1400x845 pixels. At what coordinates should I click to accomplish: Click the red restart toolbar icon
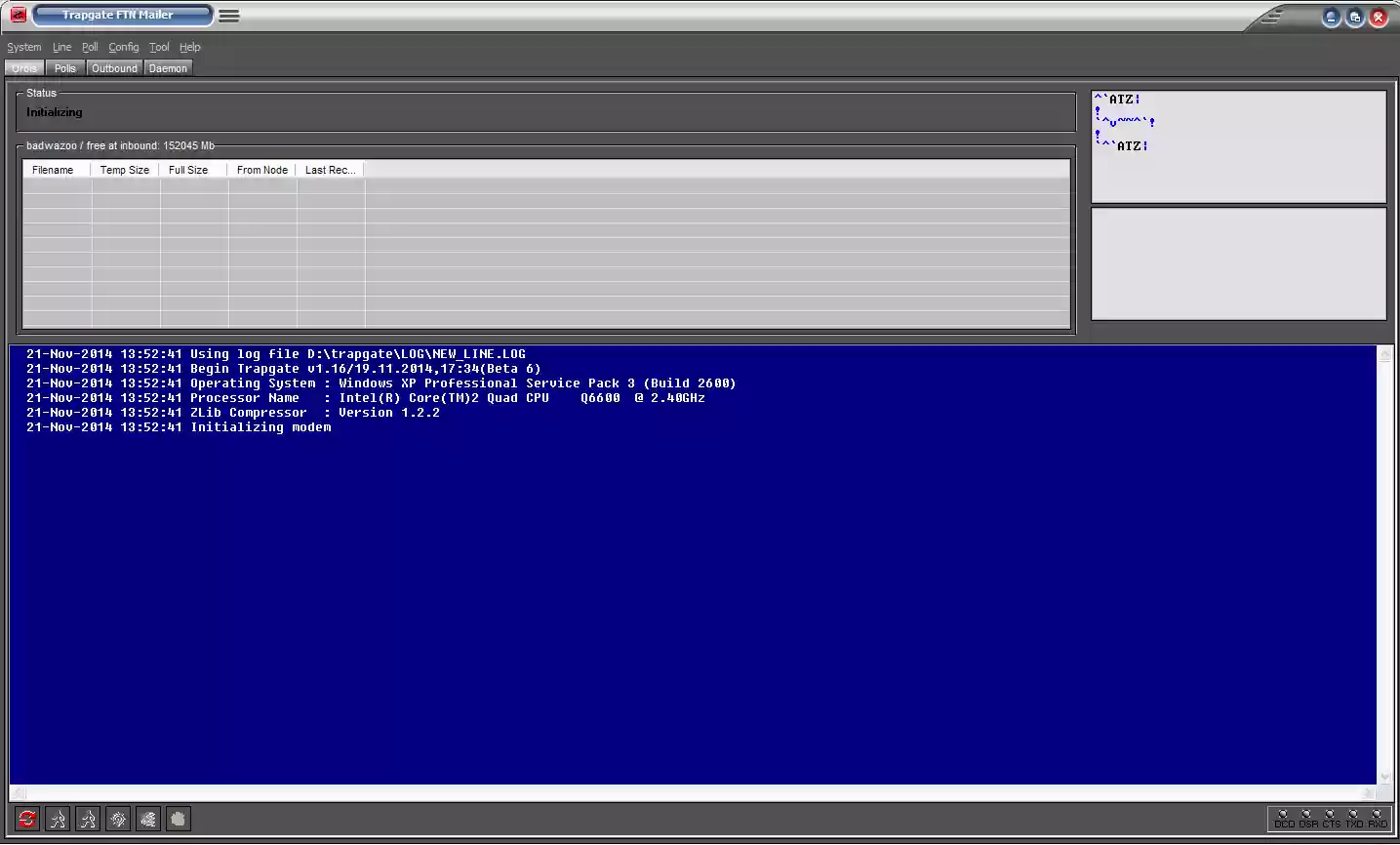[27, 819]
